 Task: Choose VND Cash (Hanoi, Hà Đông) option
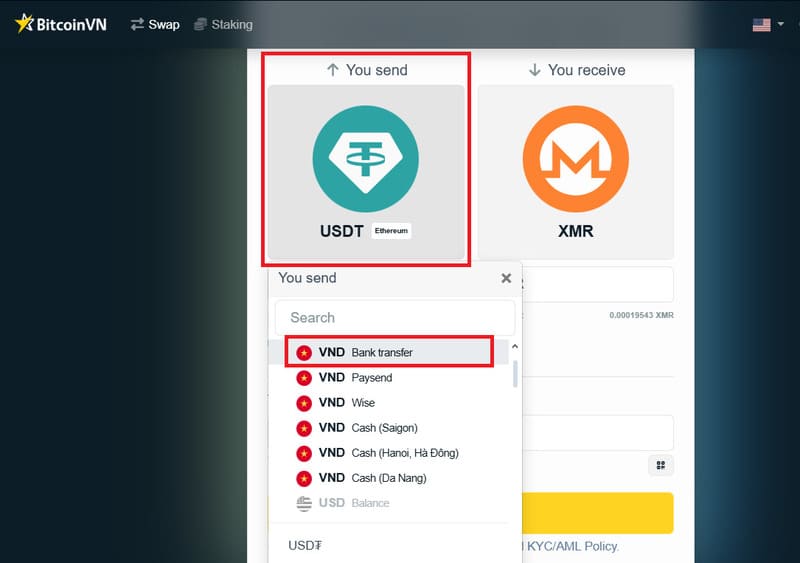pos(388,453)
